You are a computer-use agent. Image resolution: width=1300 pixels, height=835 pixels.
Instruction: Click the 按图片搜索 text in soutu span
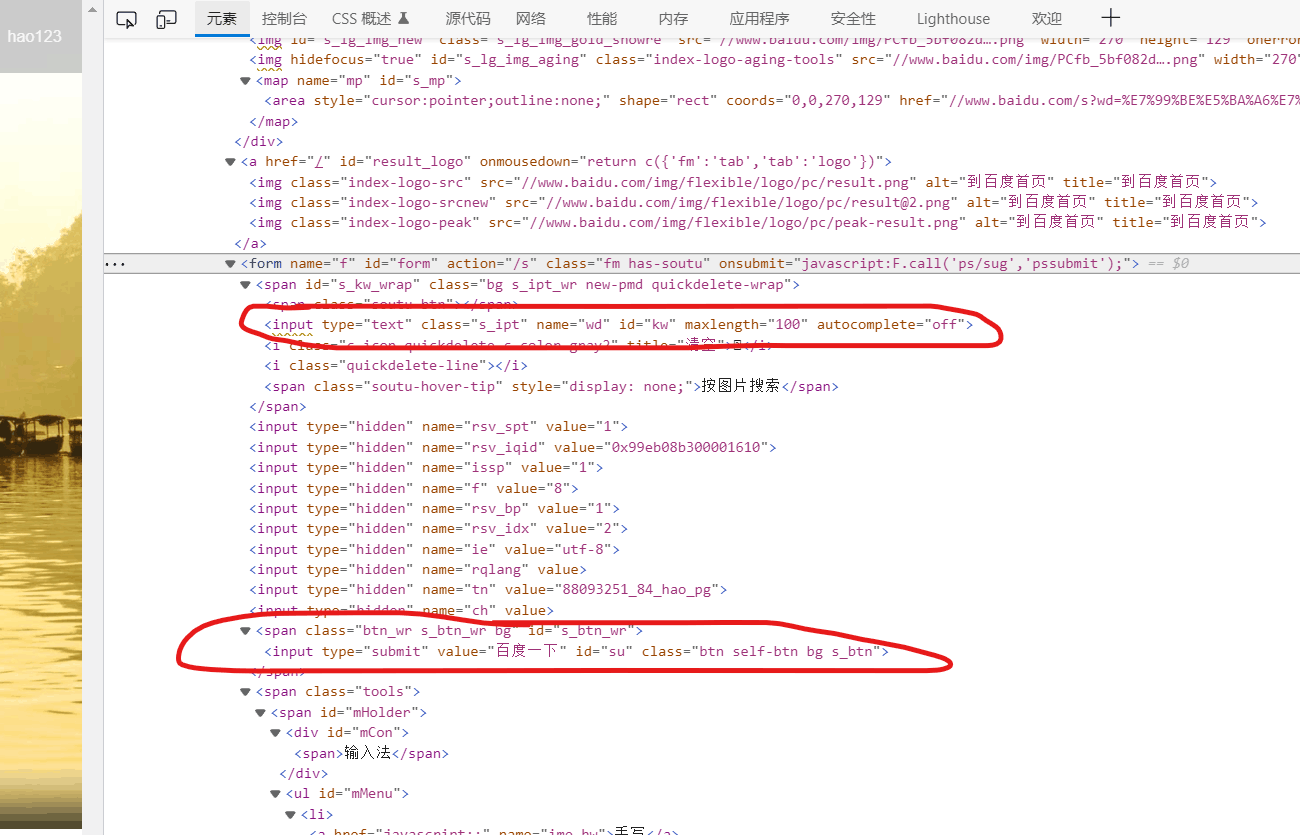point(740,386)
